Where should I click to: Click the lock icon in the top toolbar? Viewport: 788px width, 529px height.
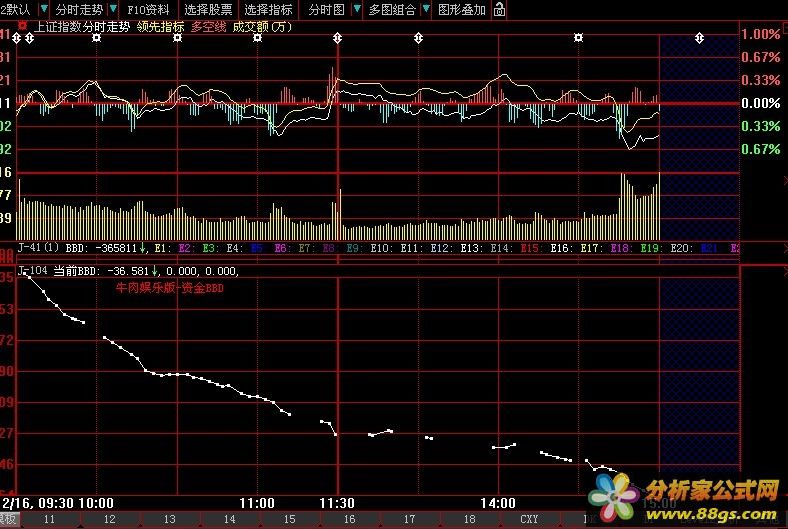pos(499,9)
